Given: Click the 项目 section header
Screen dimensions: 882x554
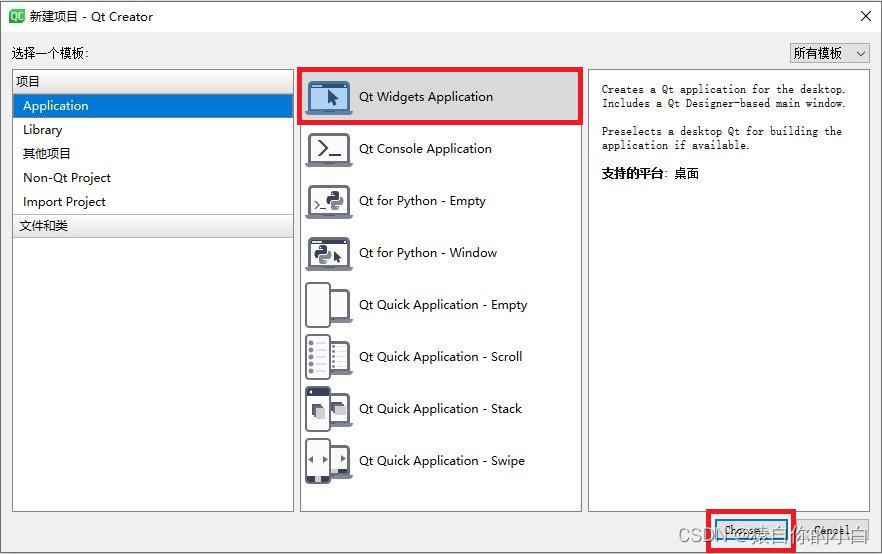Looking at the screenshot, I should tap(153, 82).
